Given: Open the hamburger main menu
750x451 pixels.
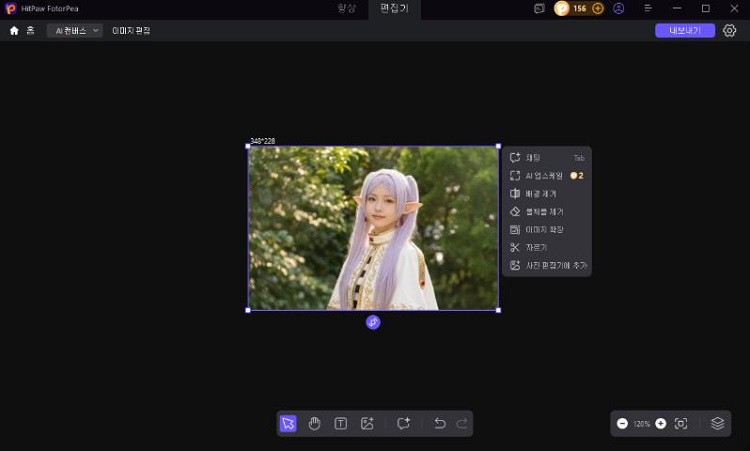Looking at the screenshot, I should point(648,9).
